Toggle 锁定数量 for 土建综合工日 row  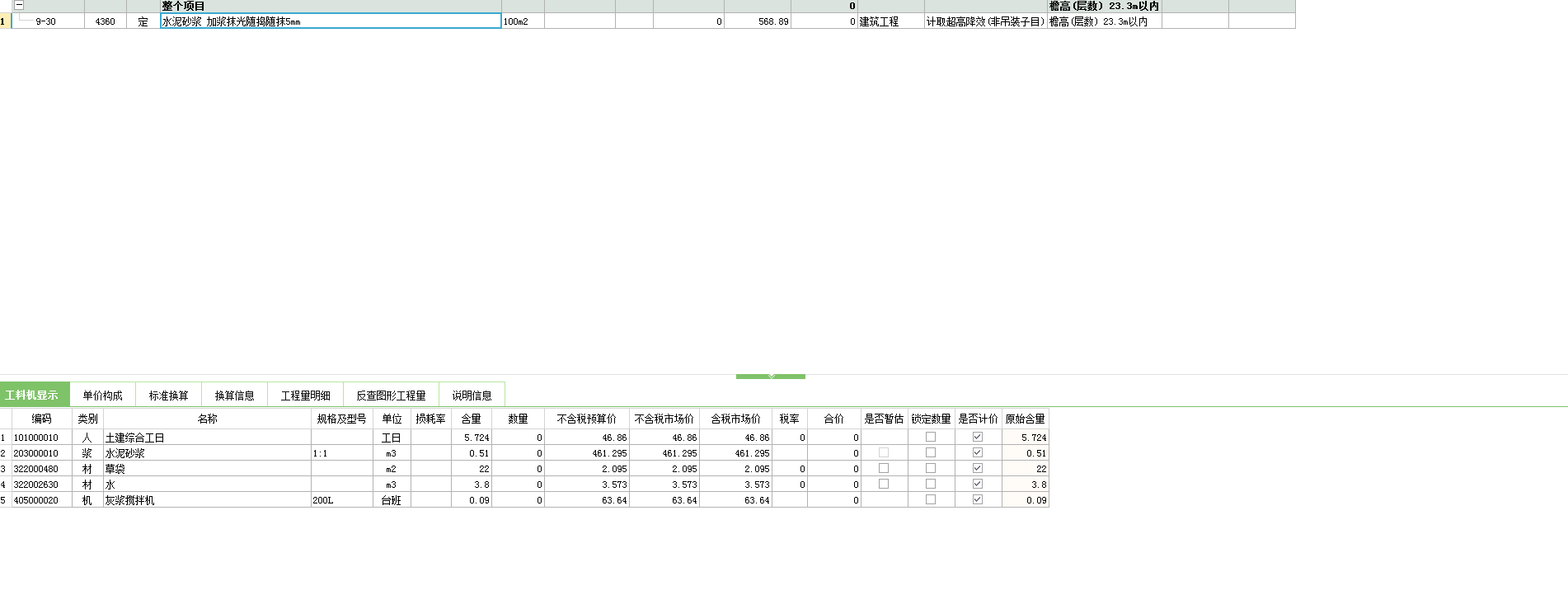click(931, 437)
